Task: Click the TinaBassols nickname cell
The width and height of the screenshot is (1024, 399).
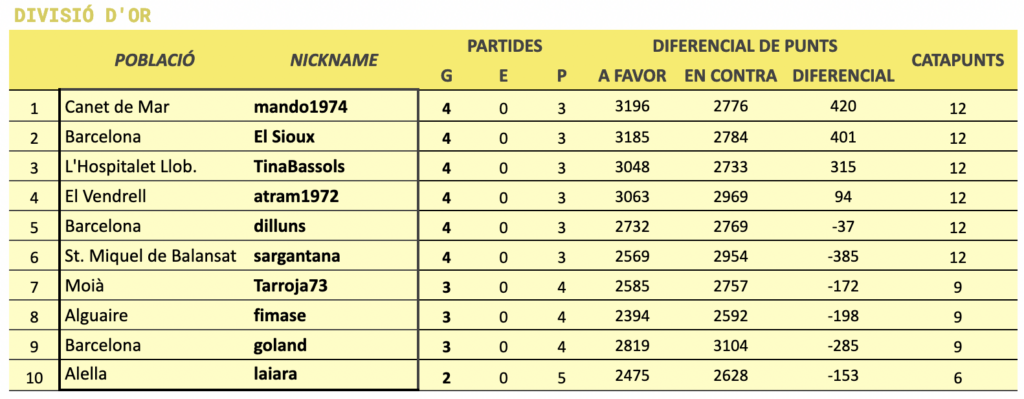Action: [x=299, y=167]
